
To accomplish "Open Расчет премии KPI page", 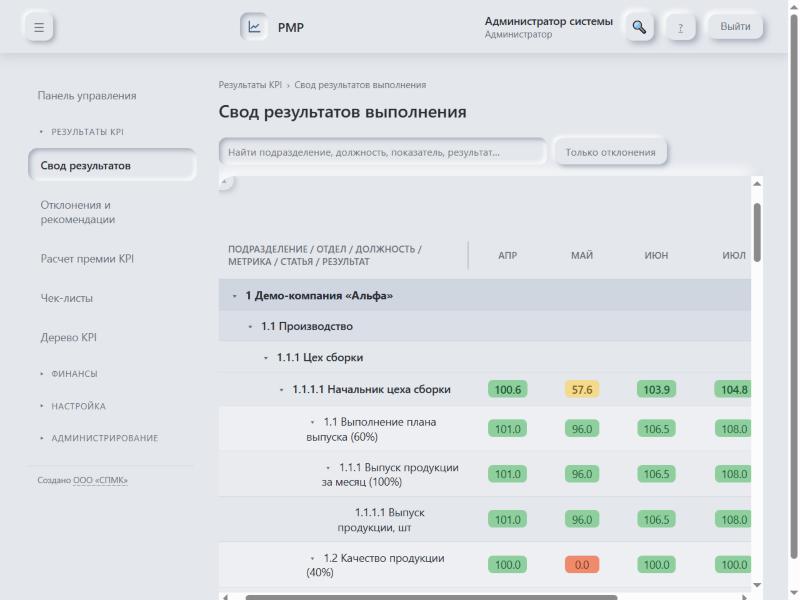I will pyautogui.click(x=87, y=259).
